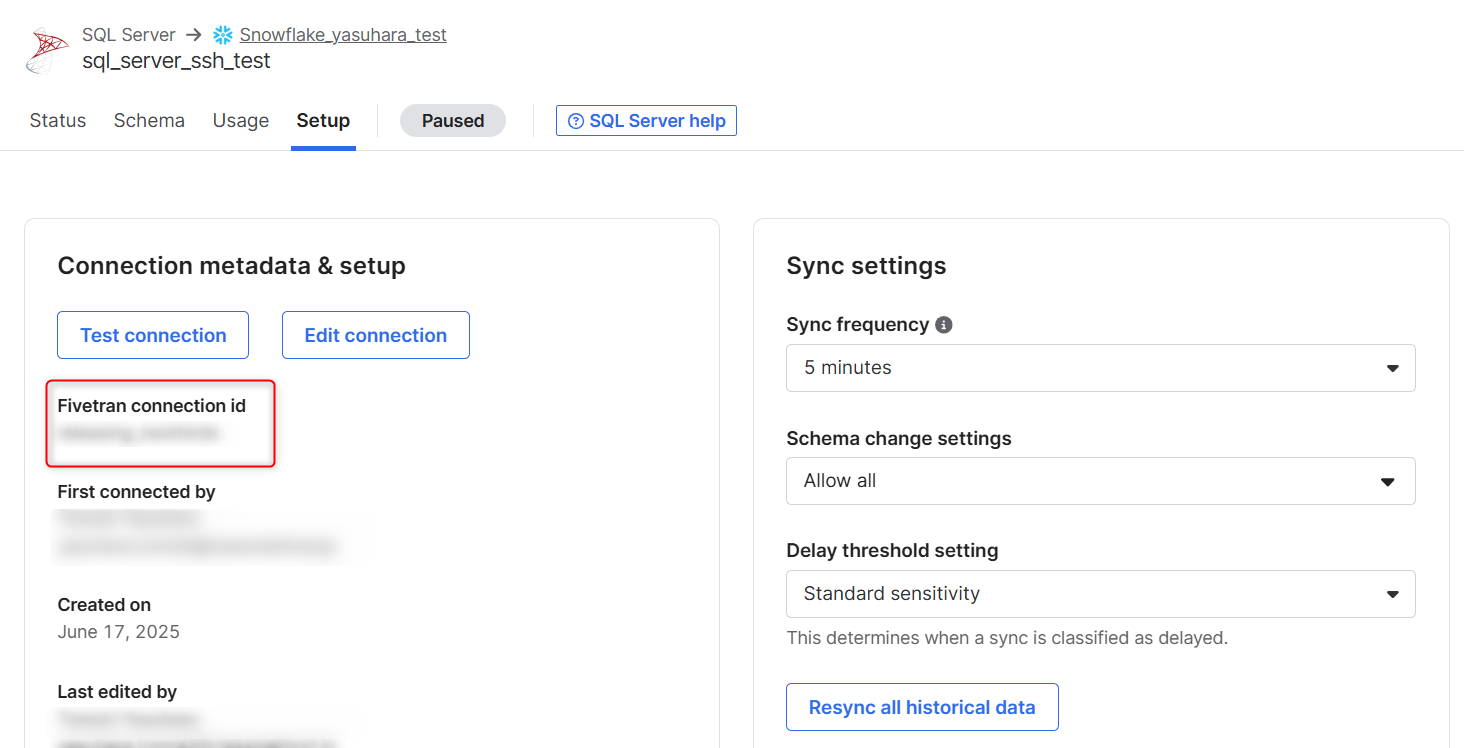Click the 'Fivetran connection id' label

(x=151, y=406)
